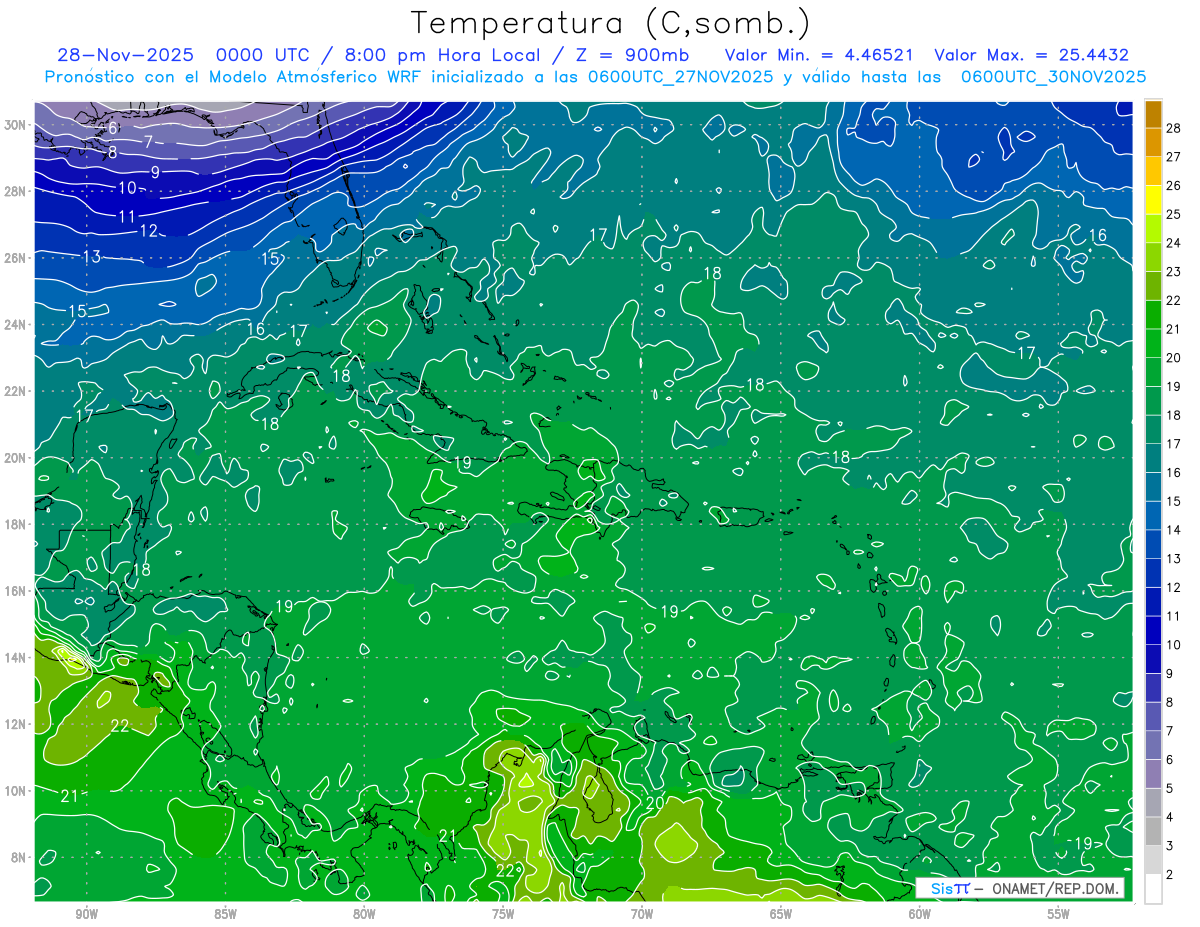The height and width of the screenshot is (927, 1200).
Task: Click the "12N" latitude axis label
Action: point(17,724)
